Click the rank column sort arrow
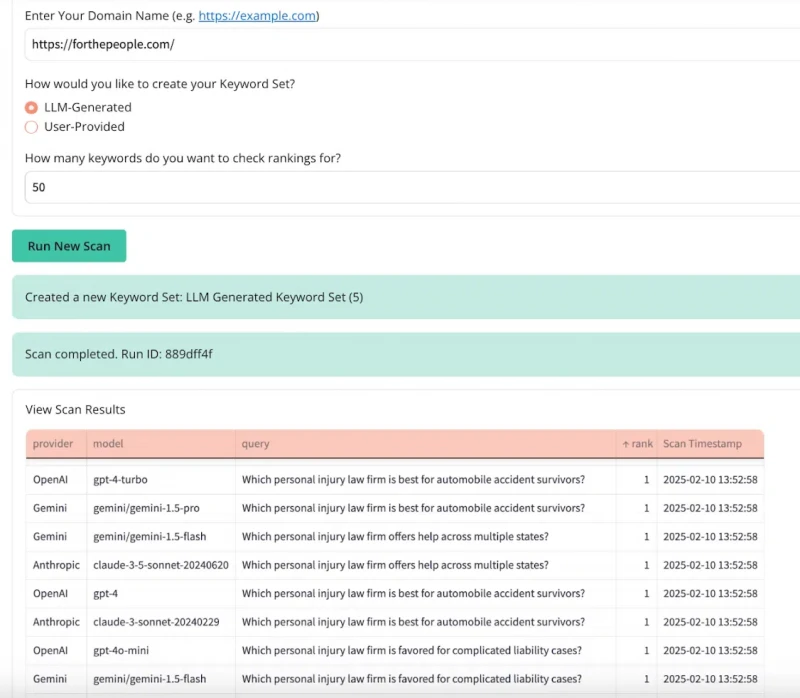The height and width of the screenshot is (698, 800). pos(626,444)
